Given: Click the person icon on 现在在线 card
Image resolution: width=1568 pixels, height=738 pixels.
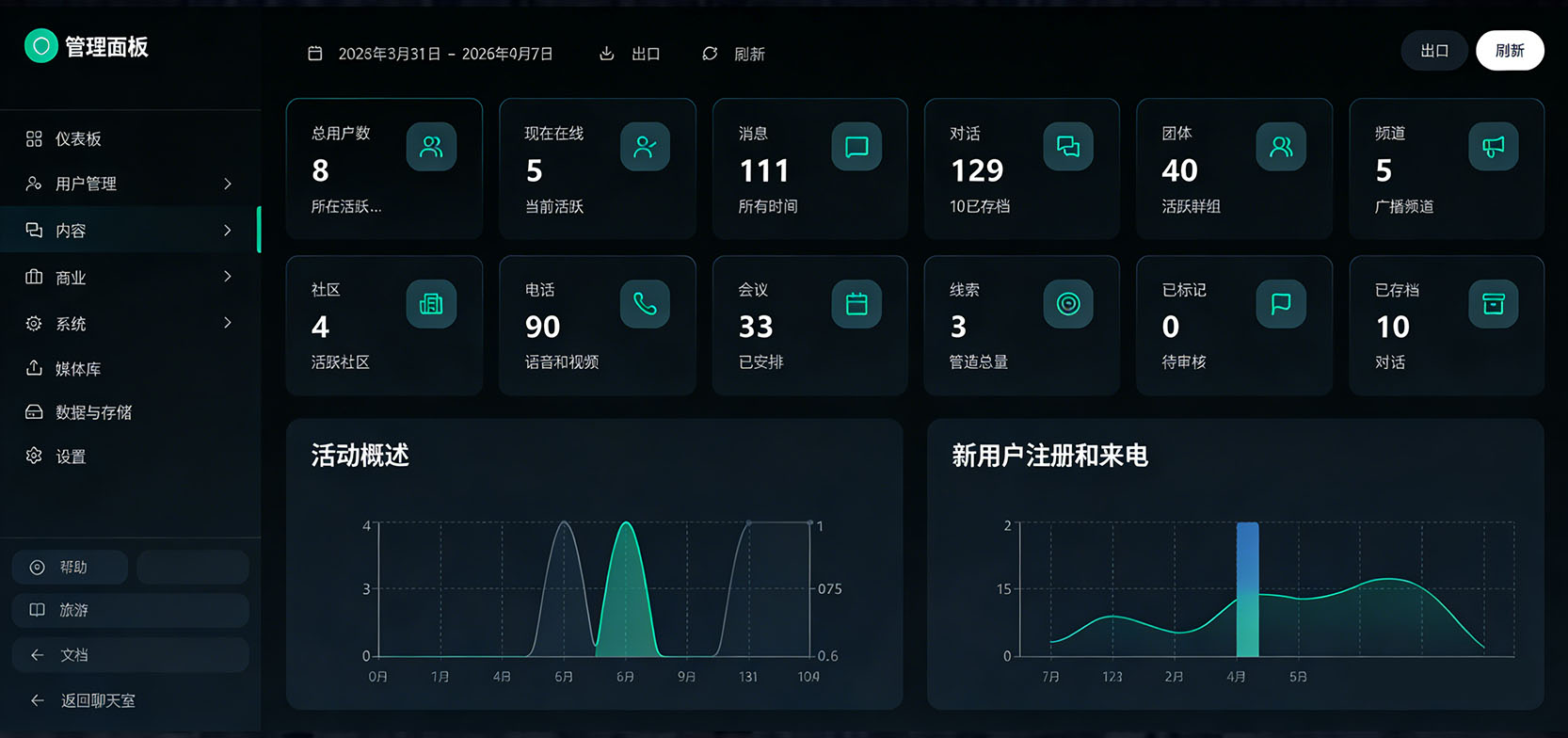Looking at the screenshot, I should [x=645, y=147].
